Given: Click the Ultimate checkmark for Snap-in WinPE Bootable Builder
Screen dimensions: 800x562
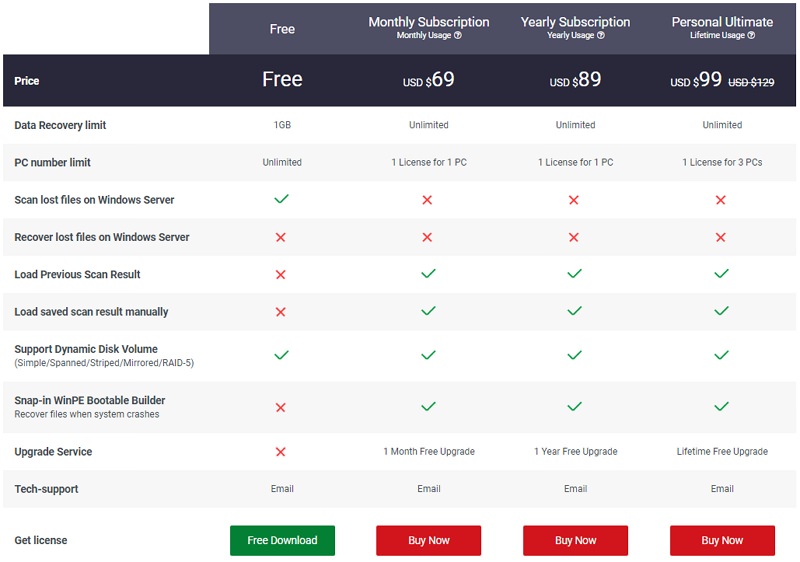Looking at the screenshot, I should tap(721, 406).
